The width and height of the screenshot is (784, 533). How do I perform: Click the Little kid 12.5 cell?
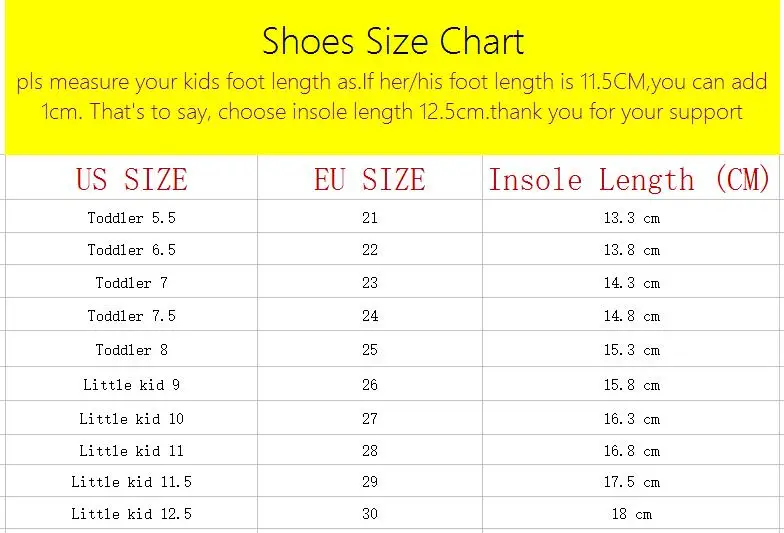click(132, 514)
